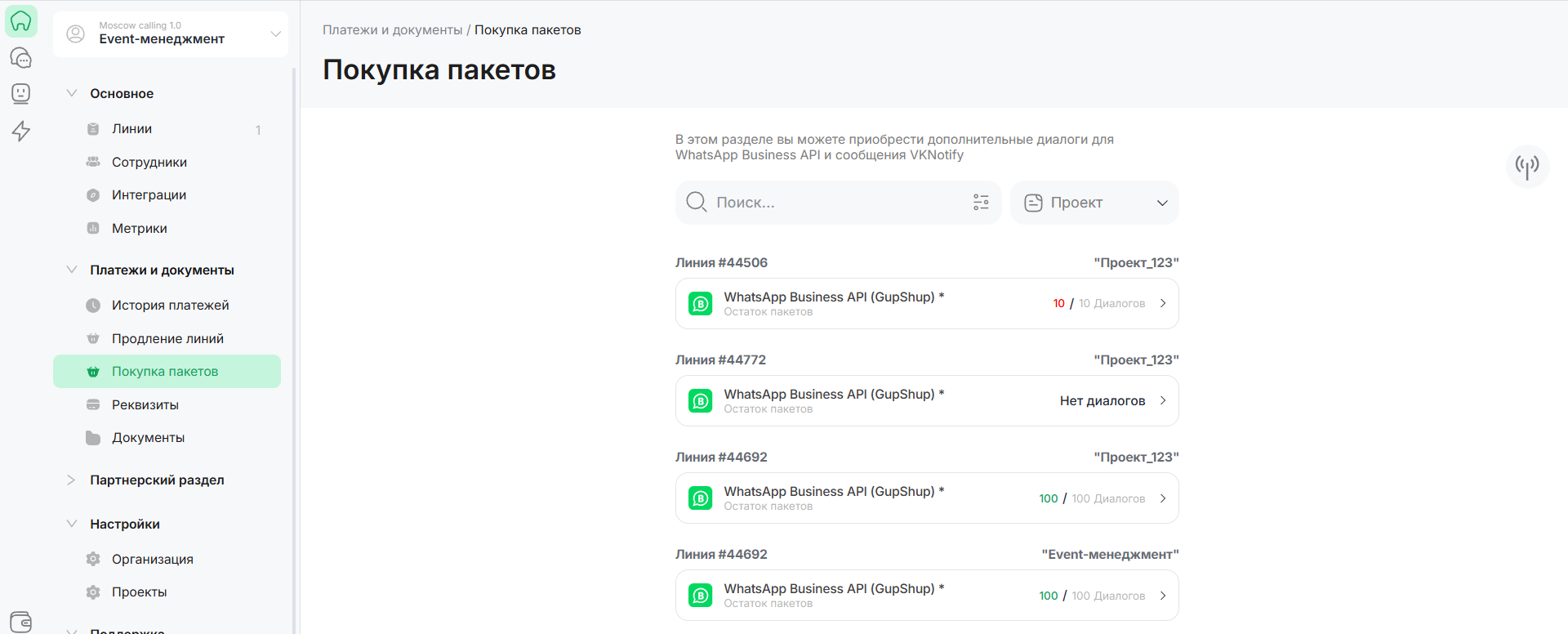Click Платежи и документы breadcrumb link
1568x634 pixels.
click(x=392, y=30)
